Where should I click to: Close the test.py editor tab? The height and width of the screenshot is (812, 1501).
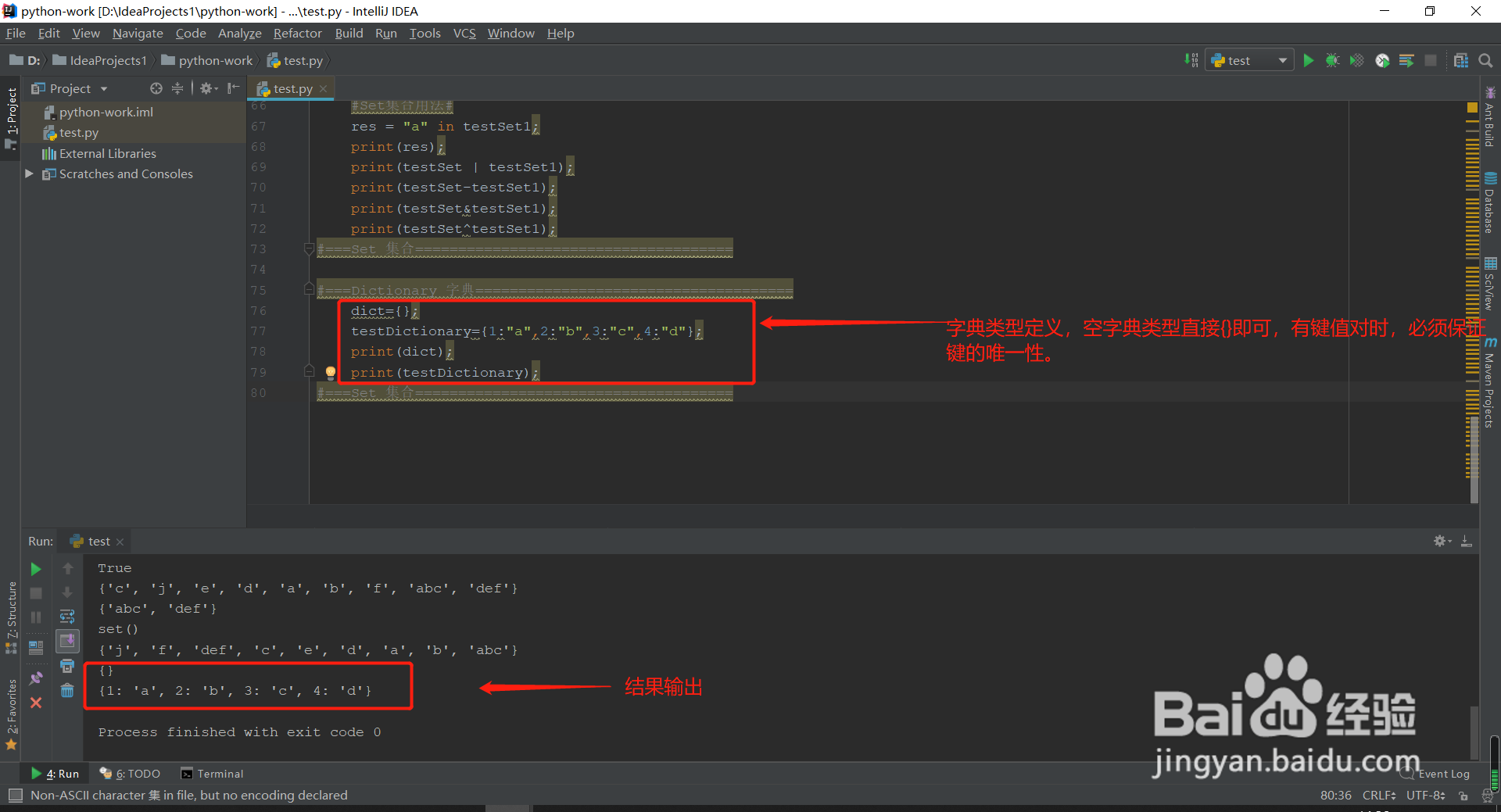point(323,89)
